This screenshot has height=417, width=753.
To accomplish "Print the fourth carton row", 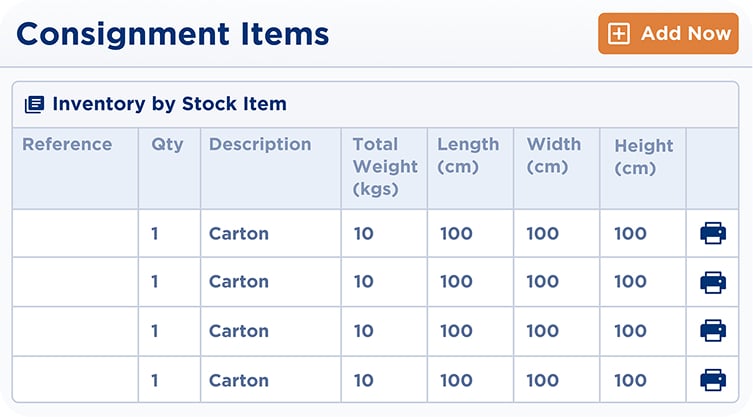I will [x=713, y=380].
